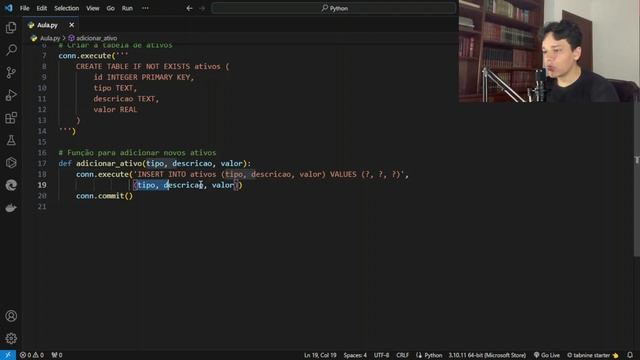Open the Testing flask view
Image resolution: width=640 pixels, height=360 pixels.
pyautogui.click(x=11, y=140)
